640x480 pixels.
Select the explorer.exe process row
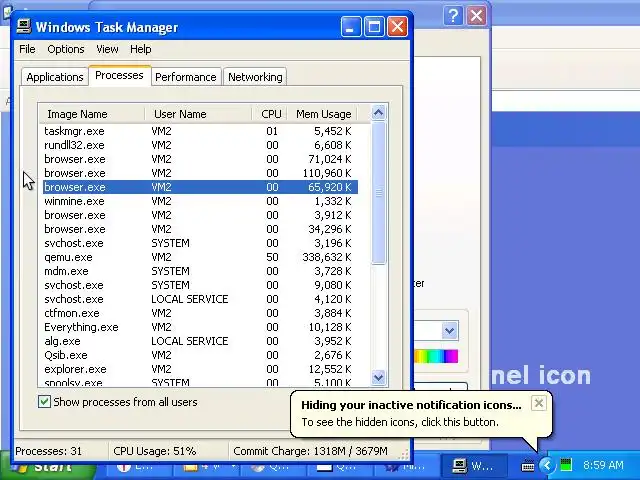200,369
